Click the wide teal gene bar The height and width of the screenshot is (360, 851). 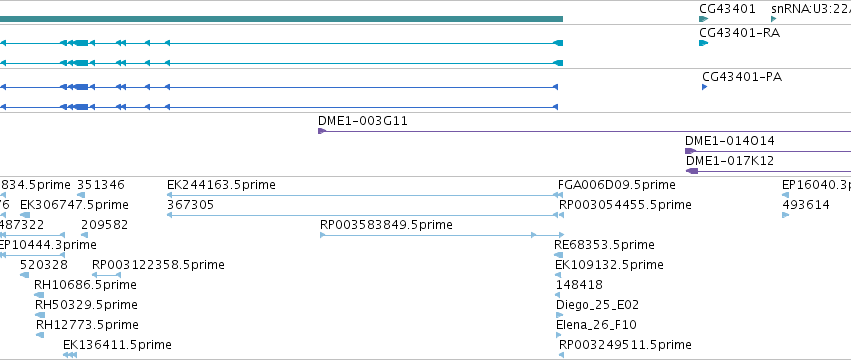click(x=281, y=19)
